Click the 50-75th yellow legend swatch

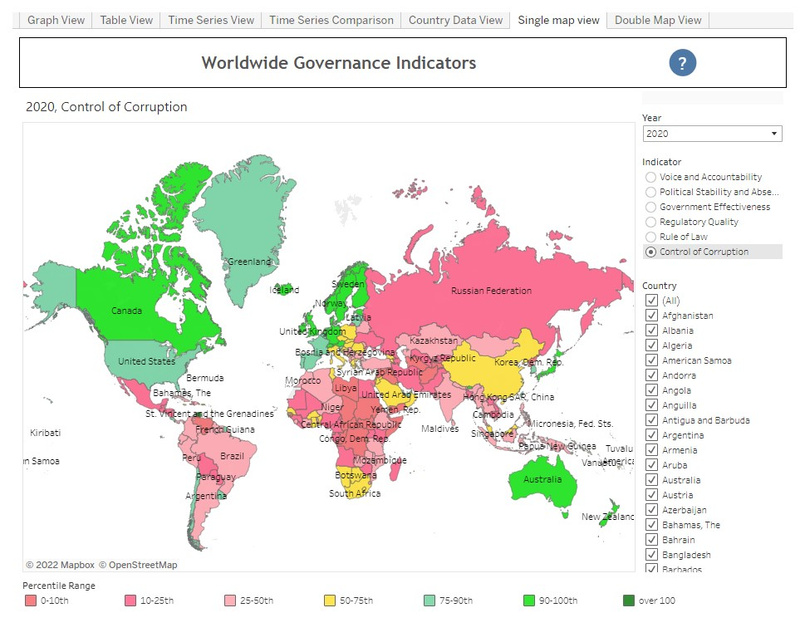coord(329,601)
